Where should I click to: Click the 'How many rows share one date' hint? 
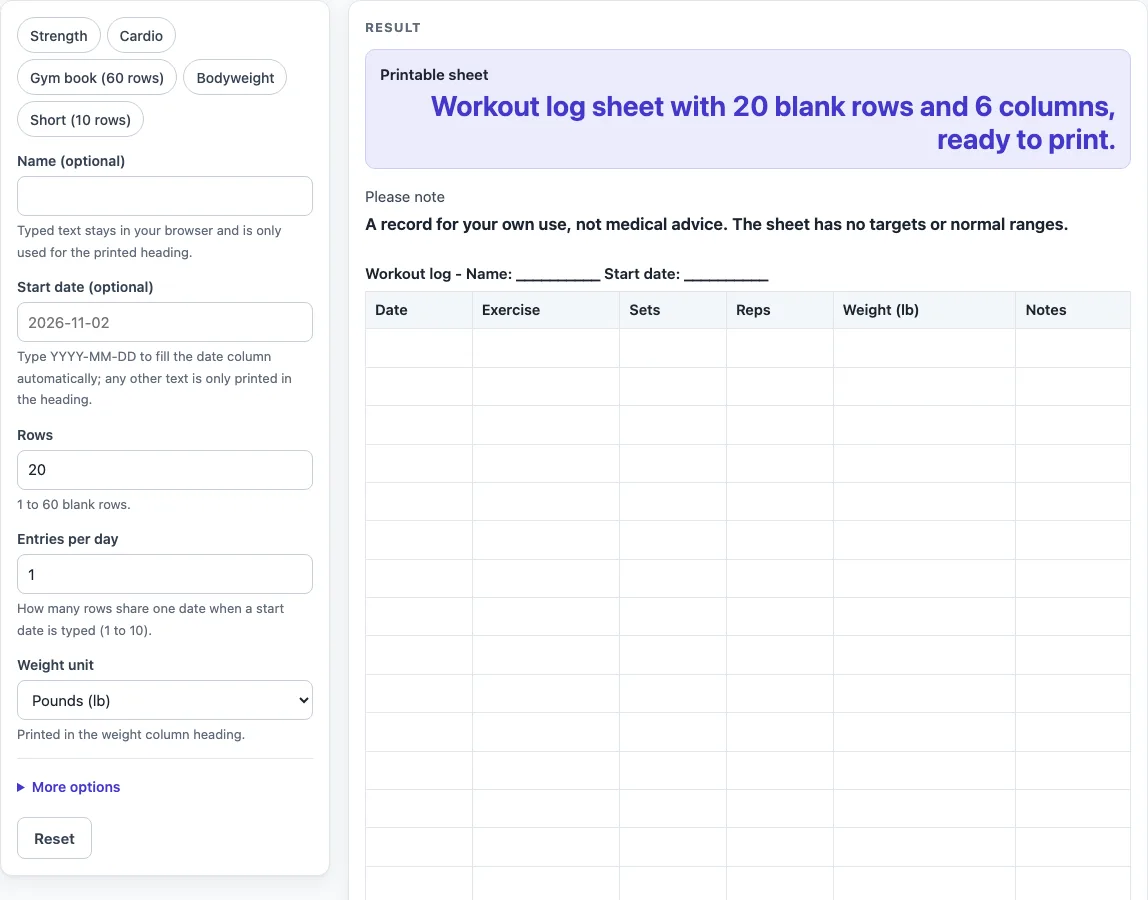151,620
